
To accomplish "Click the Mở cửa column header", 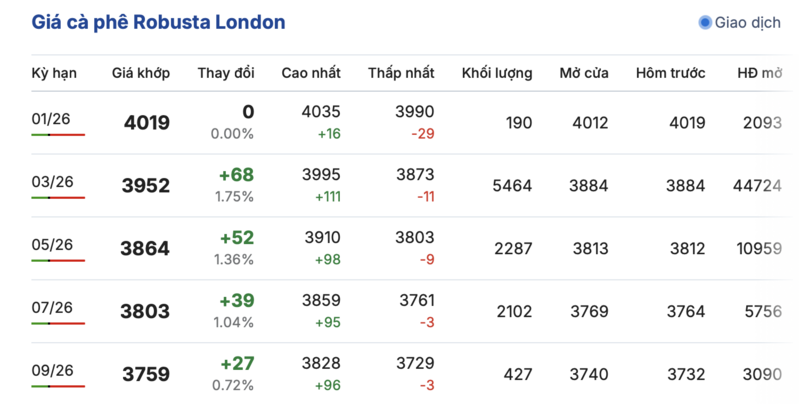I will [x=584, y=73].
